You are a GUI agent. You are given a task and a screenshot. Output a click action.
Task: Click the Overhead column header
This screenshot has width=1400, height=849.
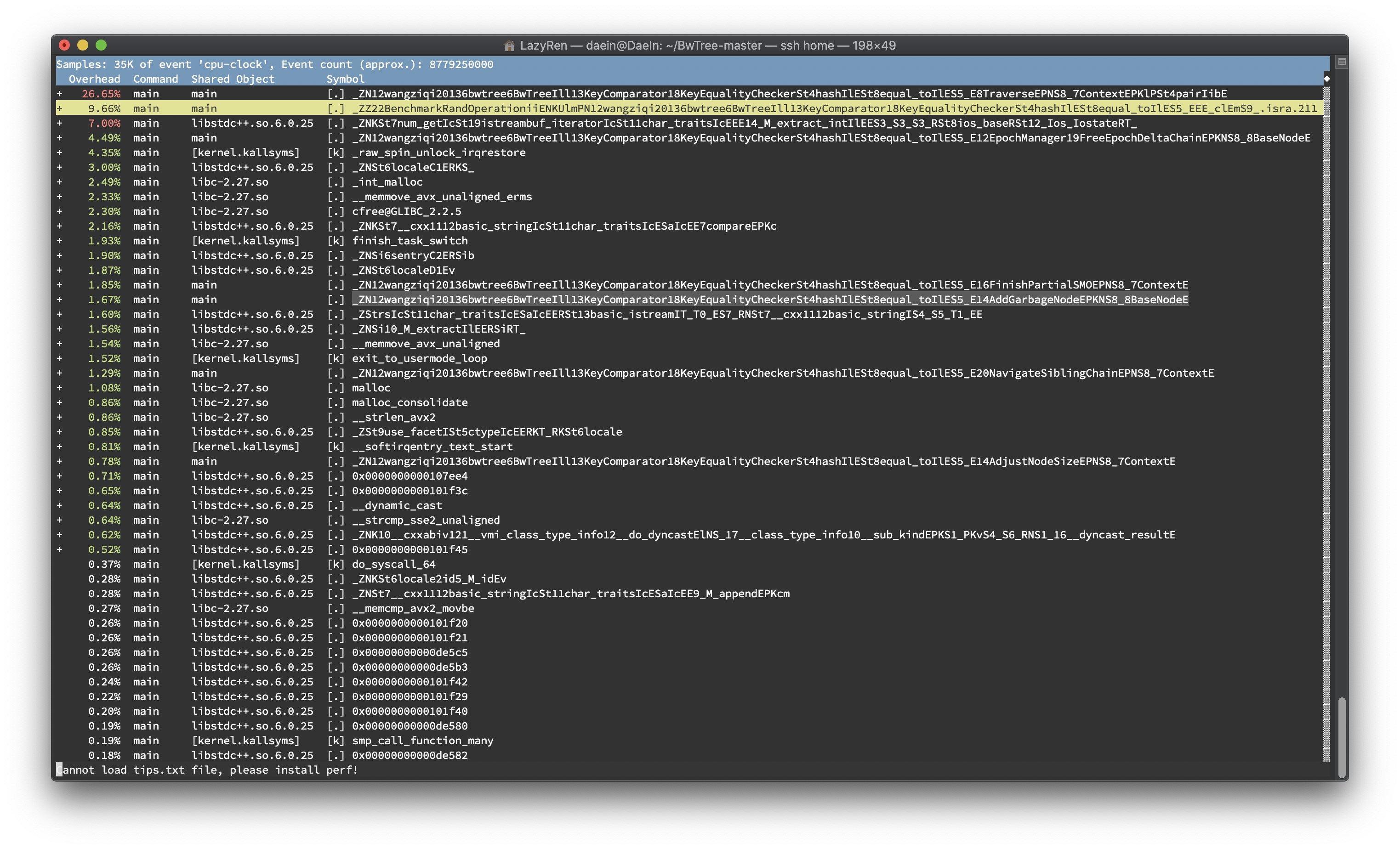tap(94, 79)
